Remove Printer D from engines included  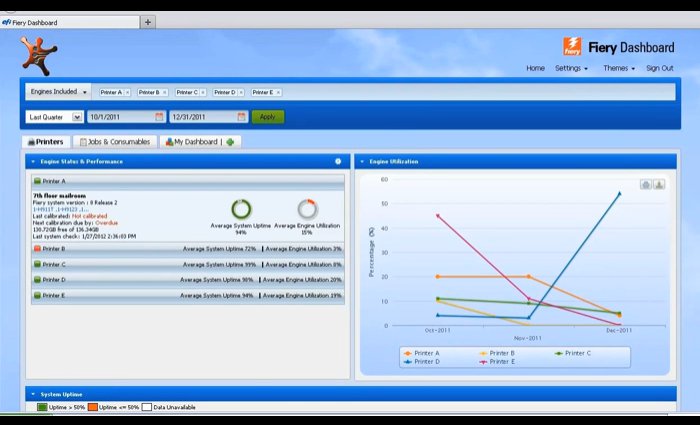pos(241,92)
